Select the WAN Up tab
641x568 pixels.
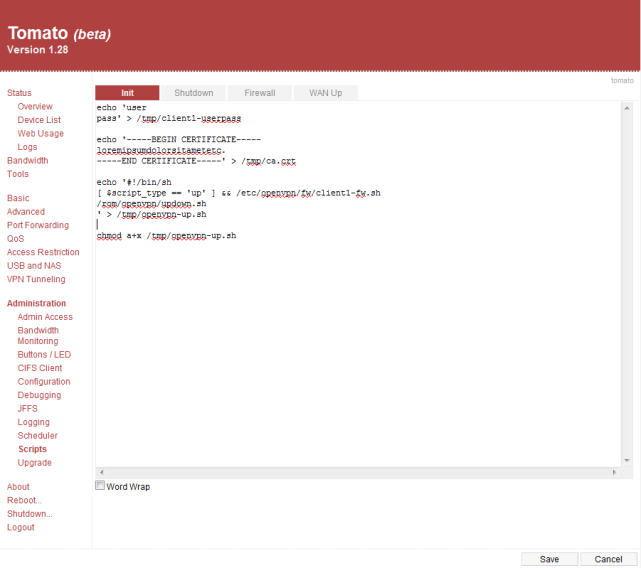coord(325,93)
